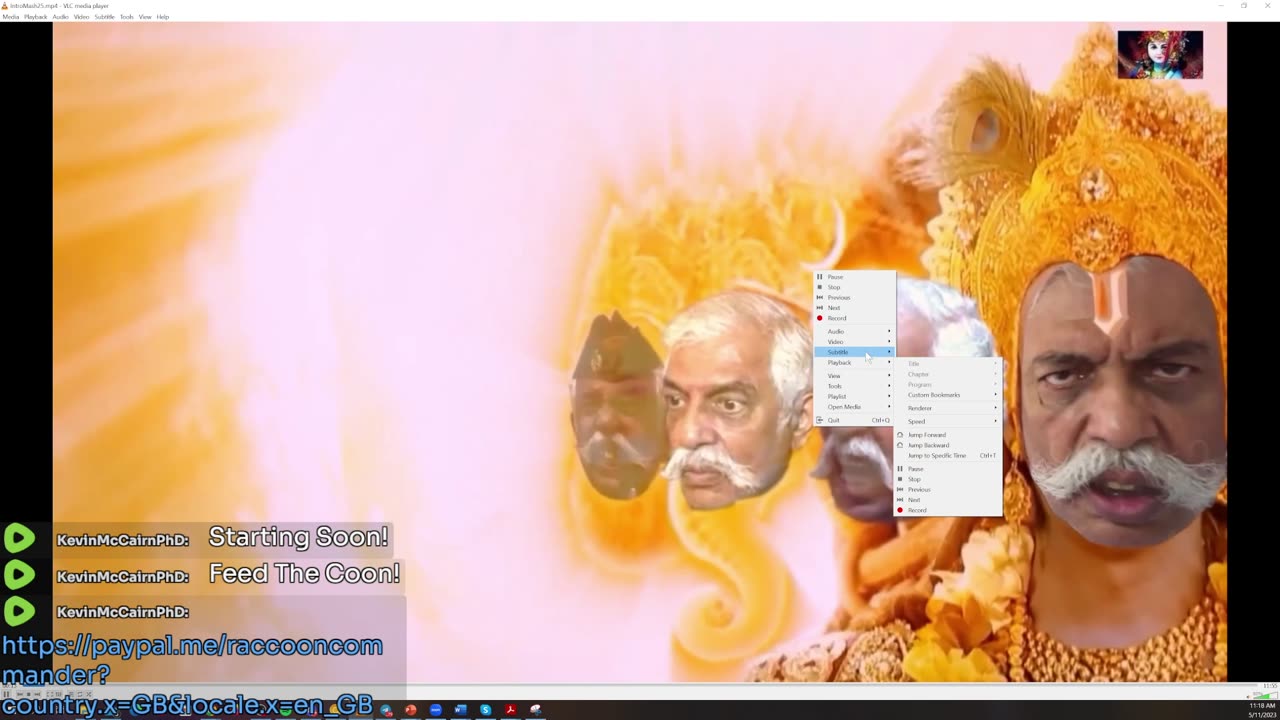Screen dimensions: 1280x720
Task: Open PowerPoint from the taskbar
Action: pos(411,710)
